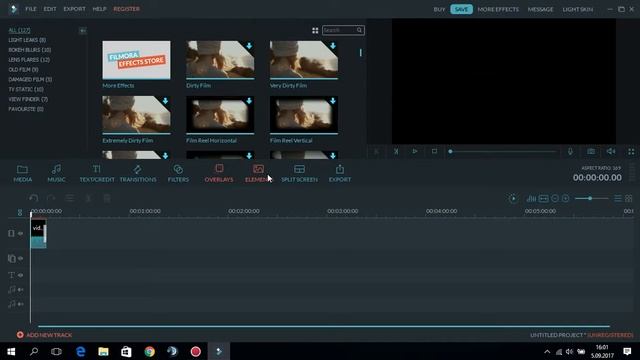Click the overlay list scrollbar
Screen dimensions: 640x360
click(x=360, y=53)
